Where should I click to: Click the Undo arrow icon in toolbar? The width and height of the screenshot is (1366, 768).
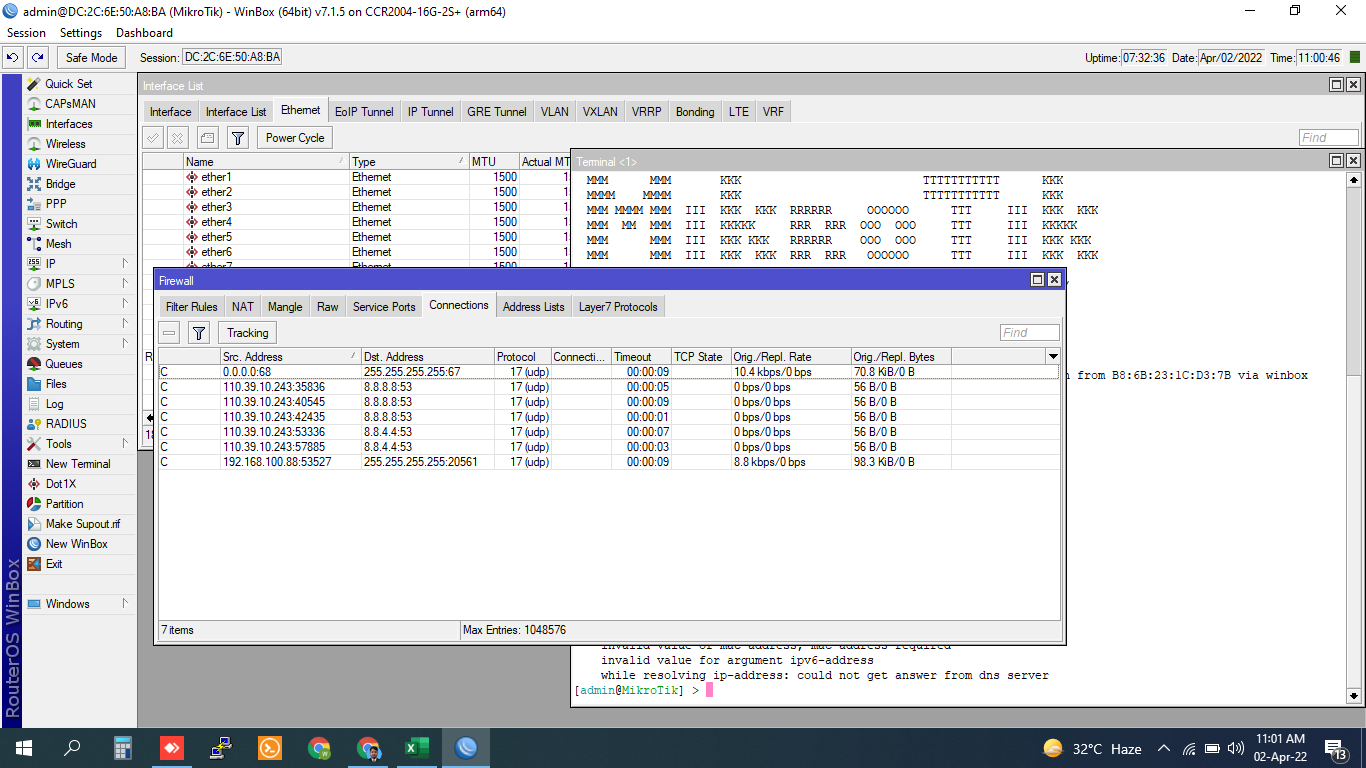[x=14, y=58]
